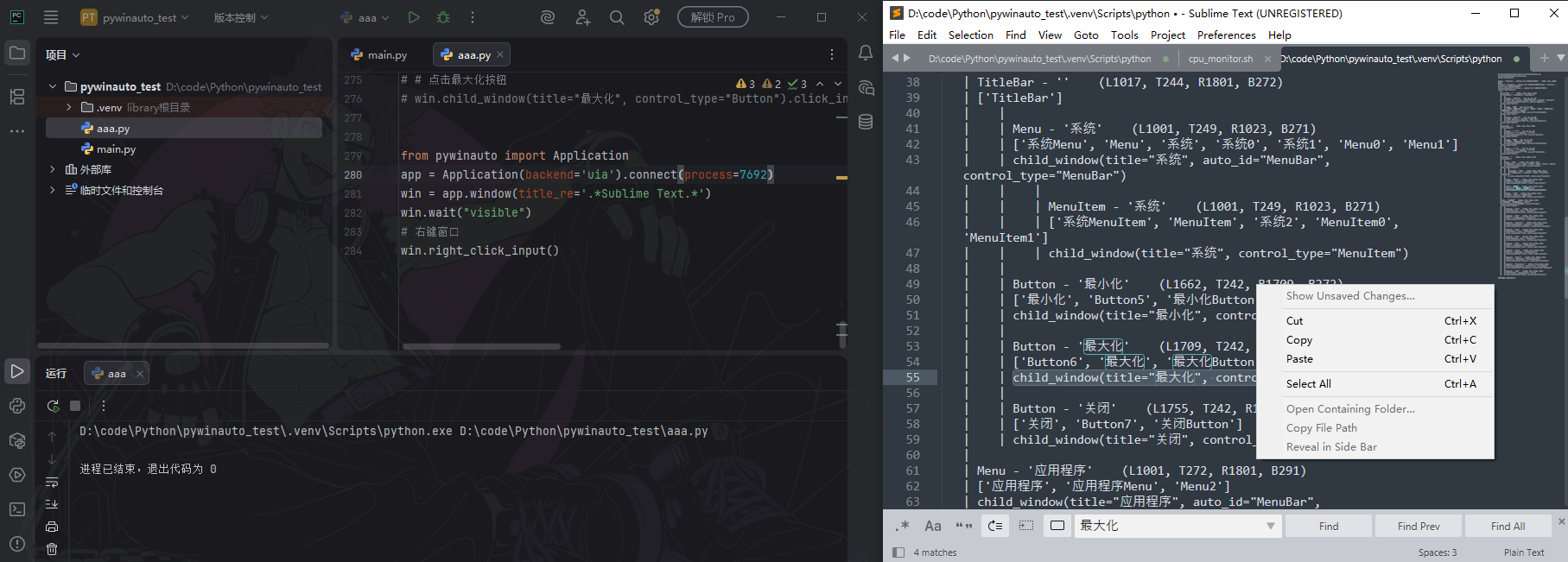Open AI chat tool window on right strip
The height and width of the screenshot is (562, 1568).
(x=866, y=88)
